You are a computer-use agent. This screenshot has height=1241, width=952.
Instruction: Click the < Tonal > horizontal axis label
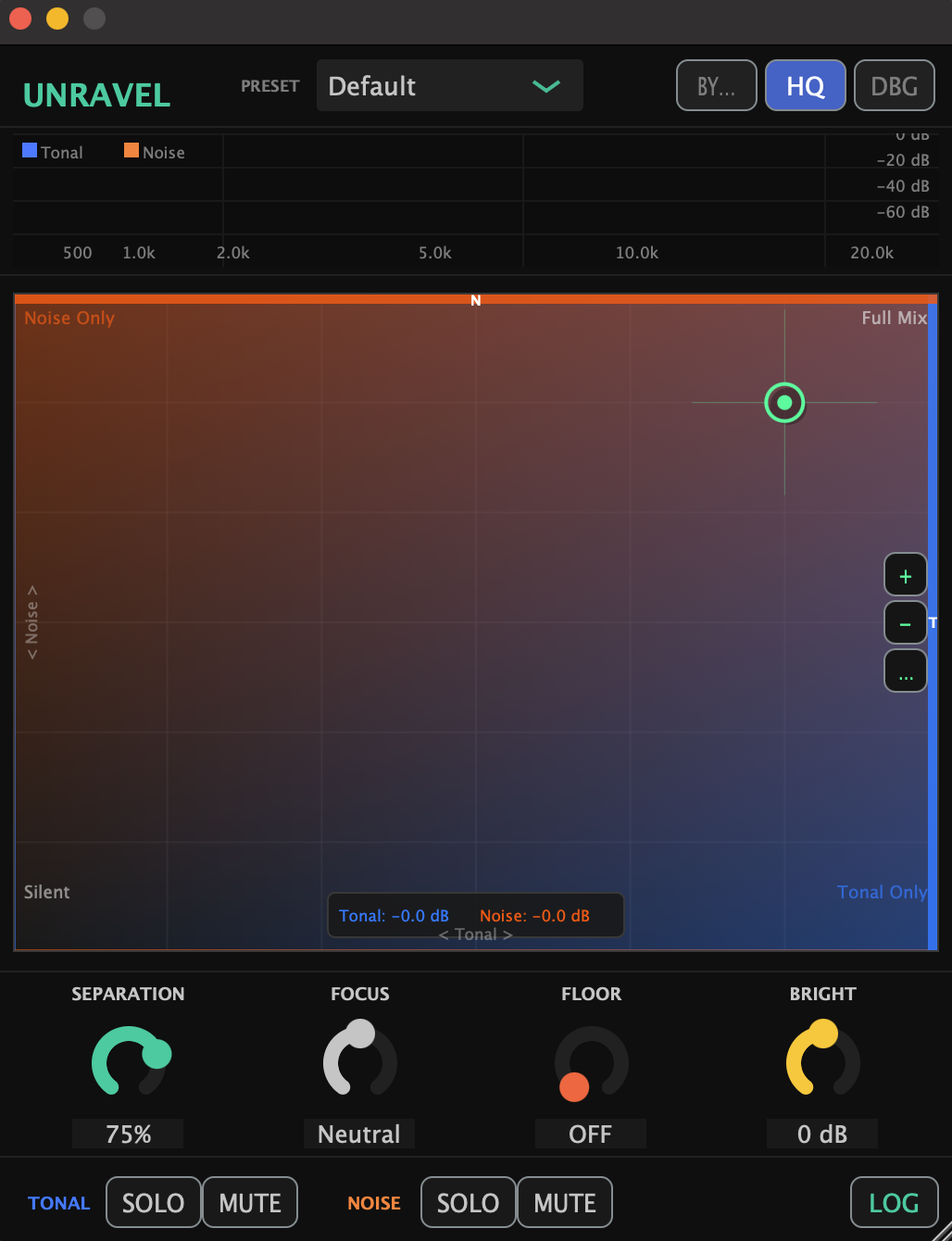pyautogui.click(x=476, y=934)
